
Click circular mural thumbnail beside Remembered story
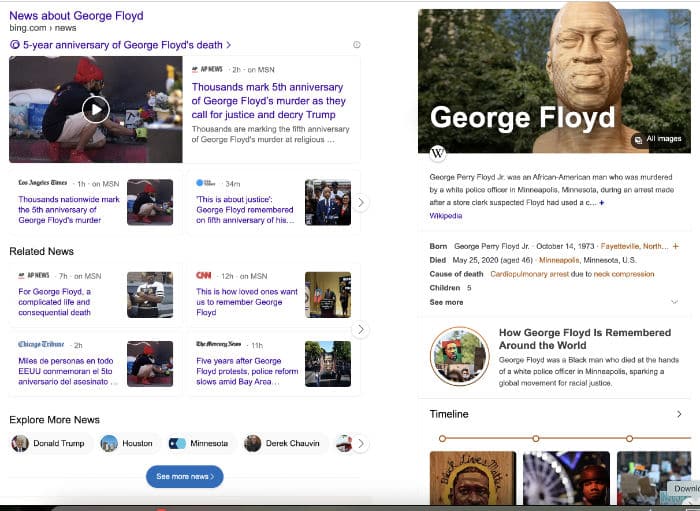pos(460,356)
